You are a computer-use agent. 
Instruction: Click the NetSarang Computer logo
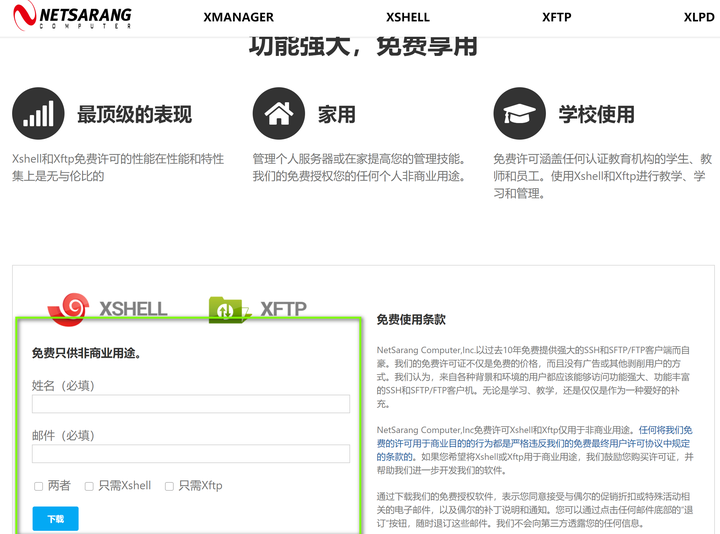(x=72, y=16)
